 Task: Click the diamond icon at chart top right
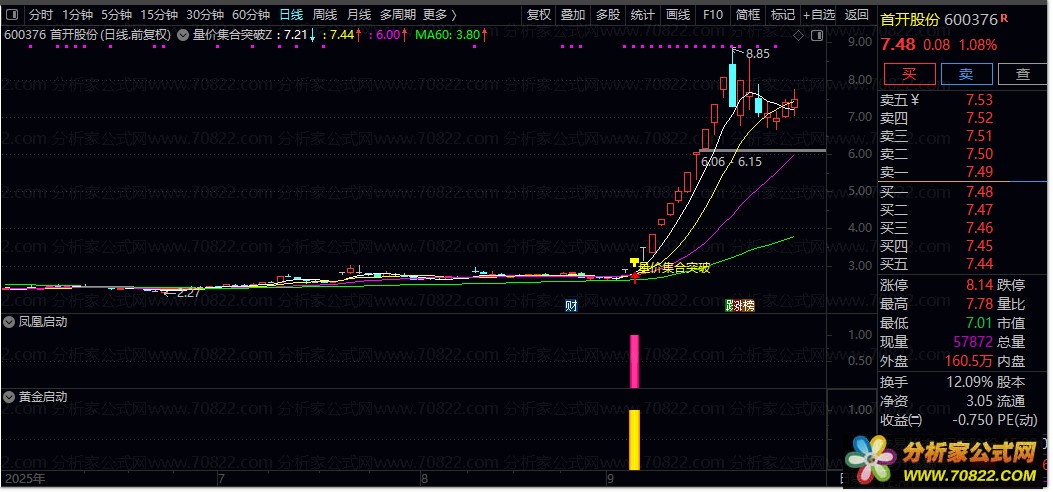tap(798, 36)
